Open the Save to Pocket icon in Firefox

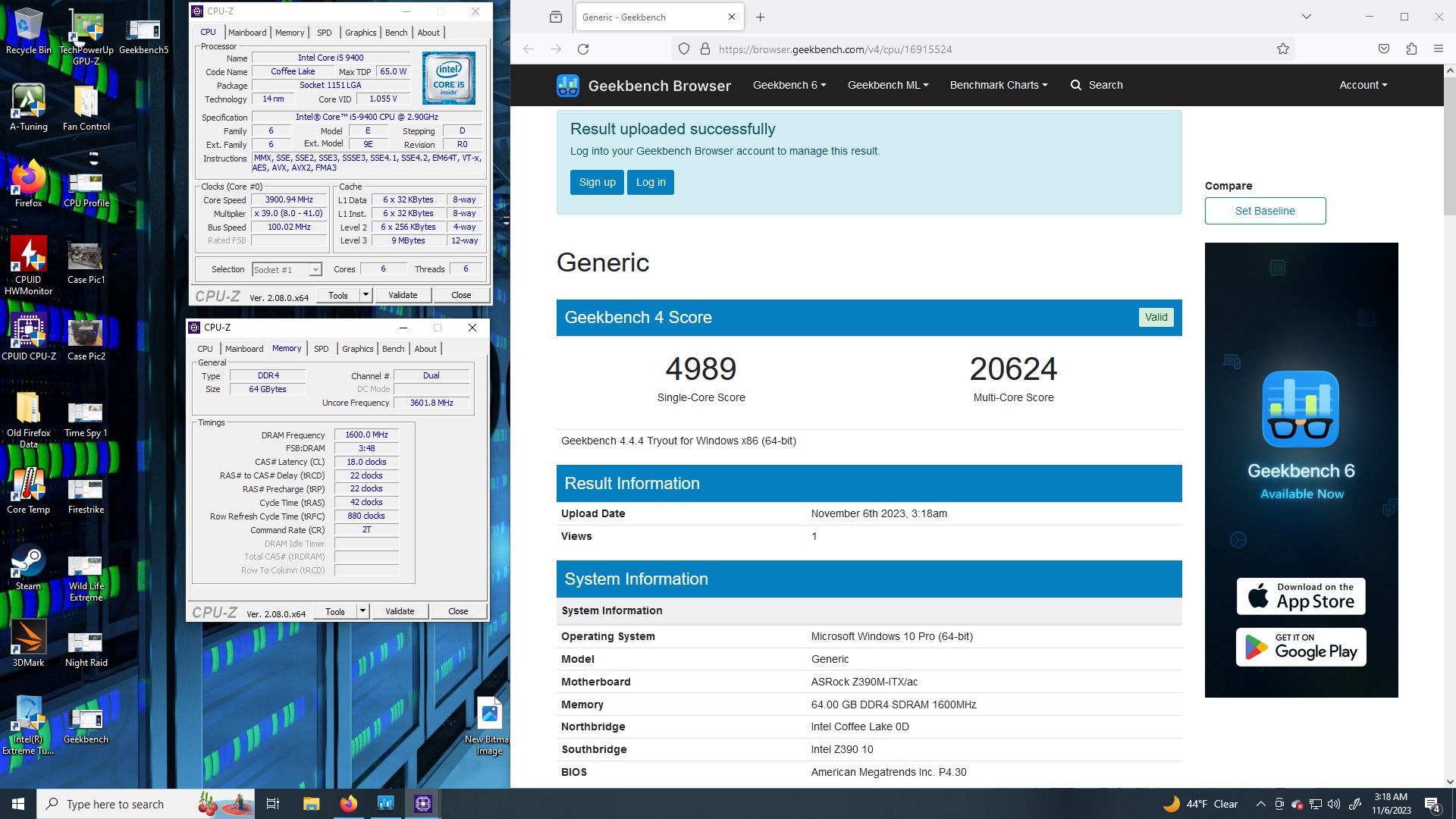1384,49
